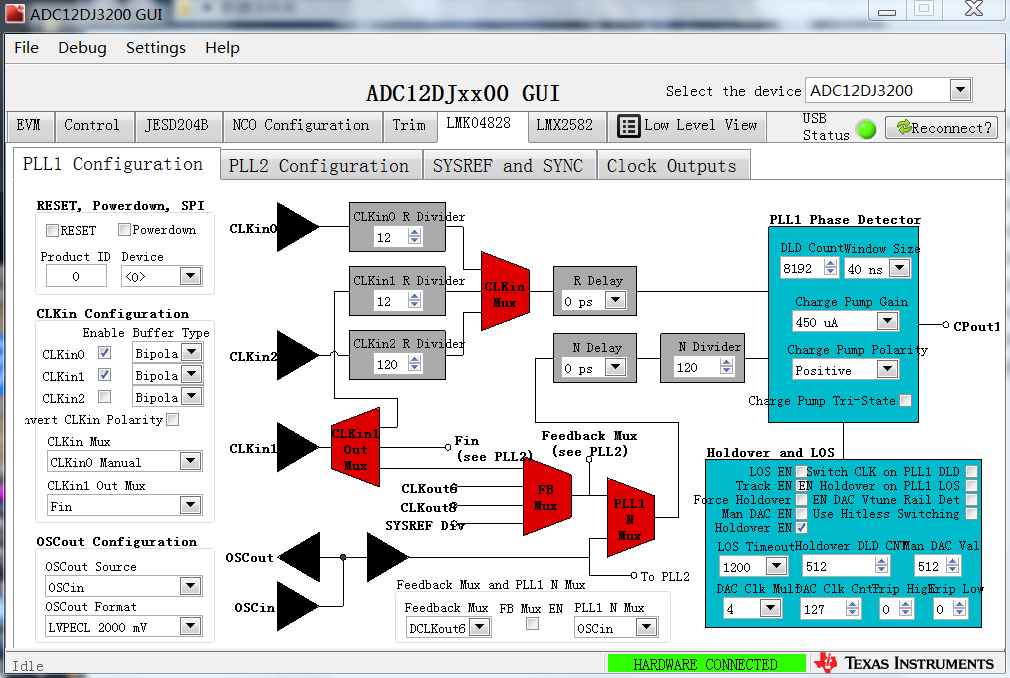
Task: Toggle Use Hitless Switching checkbox
Action: [x=971, y=513]
